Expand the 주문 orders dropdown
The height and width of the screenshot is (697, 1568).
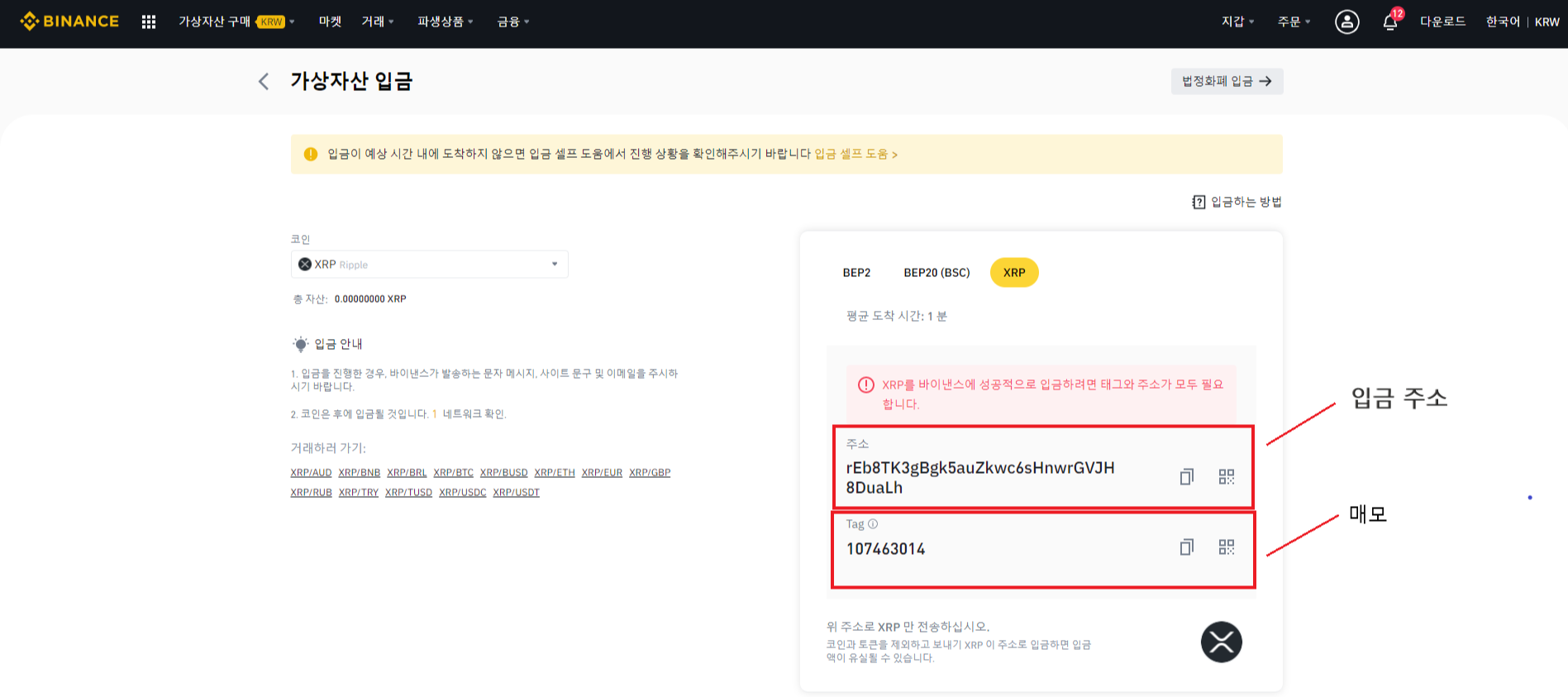(1294, 21)
